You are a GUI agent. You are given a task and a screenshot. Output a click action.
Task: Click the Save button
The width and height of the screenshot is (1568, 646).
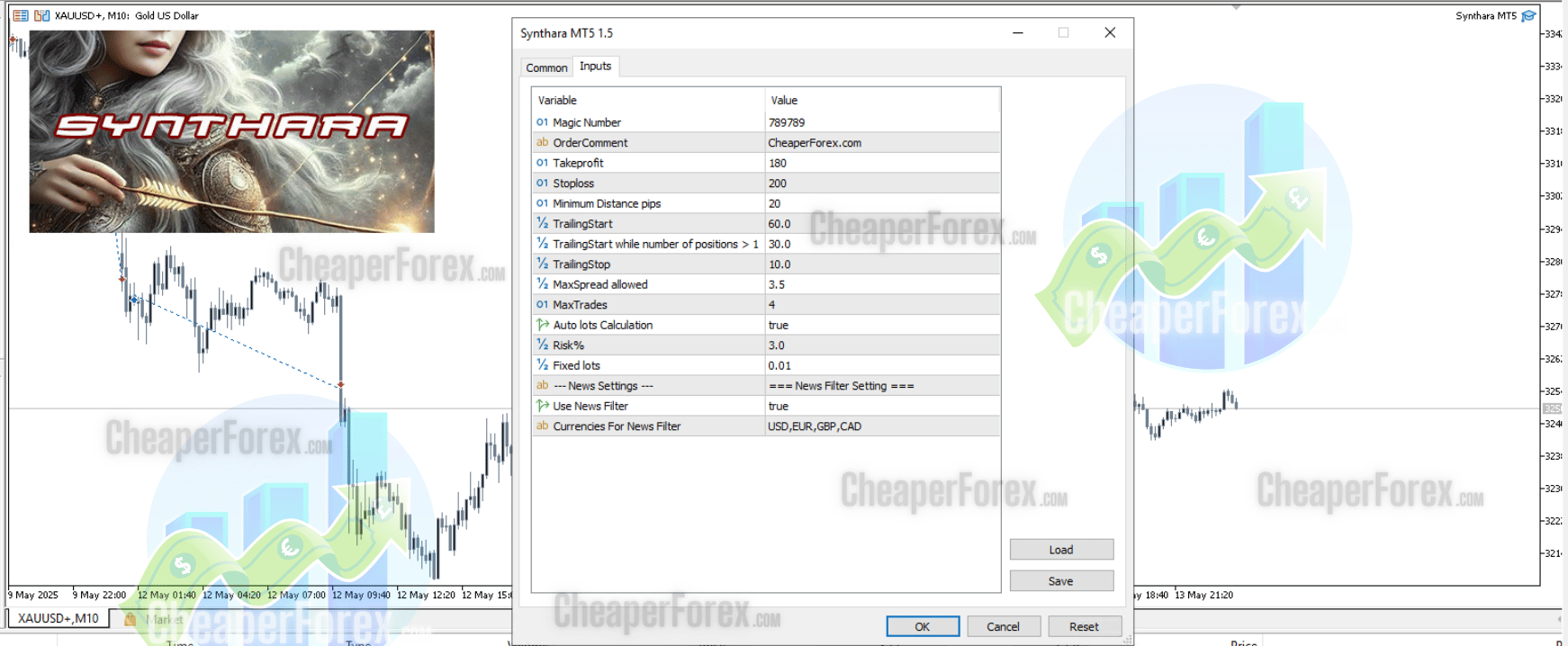(x=1061, y=581)
